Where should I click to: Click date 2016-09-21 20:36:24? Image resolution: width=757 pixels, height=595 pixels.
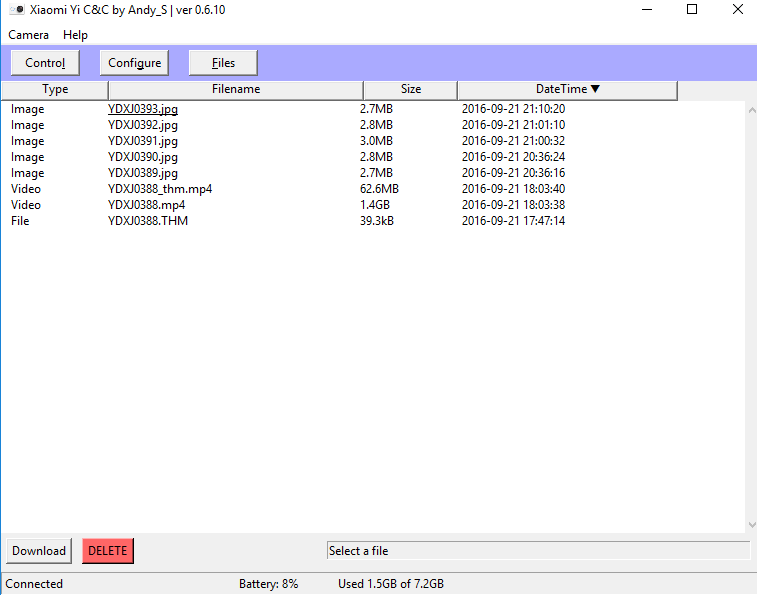[x=513, y=157]
